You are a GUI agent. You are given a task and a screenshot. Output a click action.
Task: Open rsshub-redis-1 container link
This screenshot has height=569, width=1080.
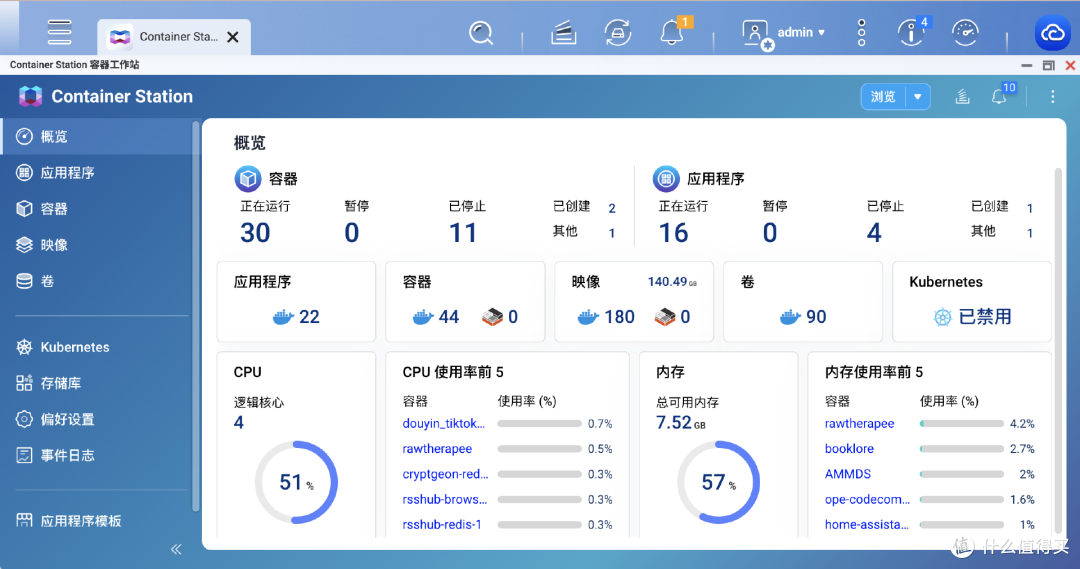(442, 524)
